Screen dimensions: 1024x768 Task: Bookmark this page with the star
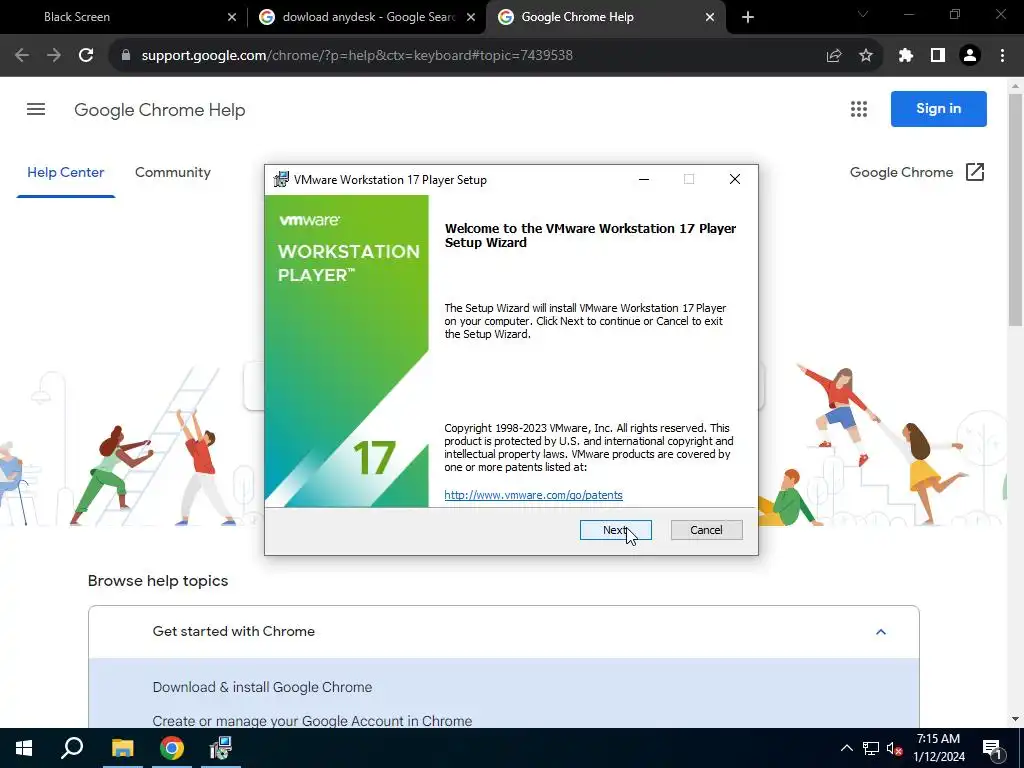tap(866, 55)
